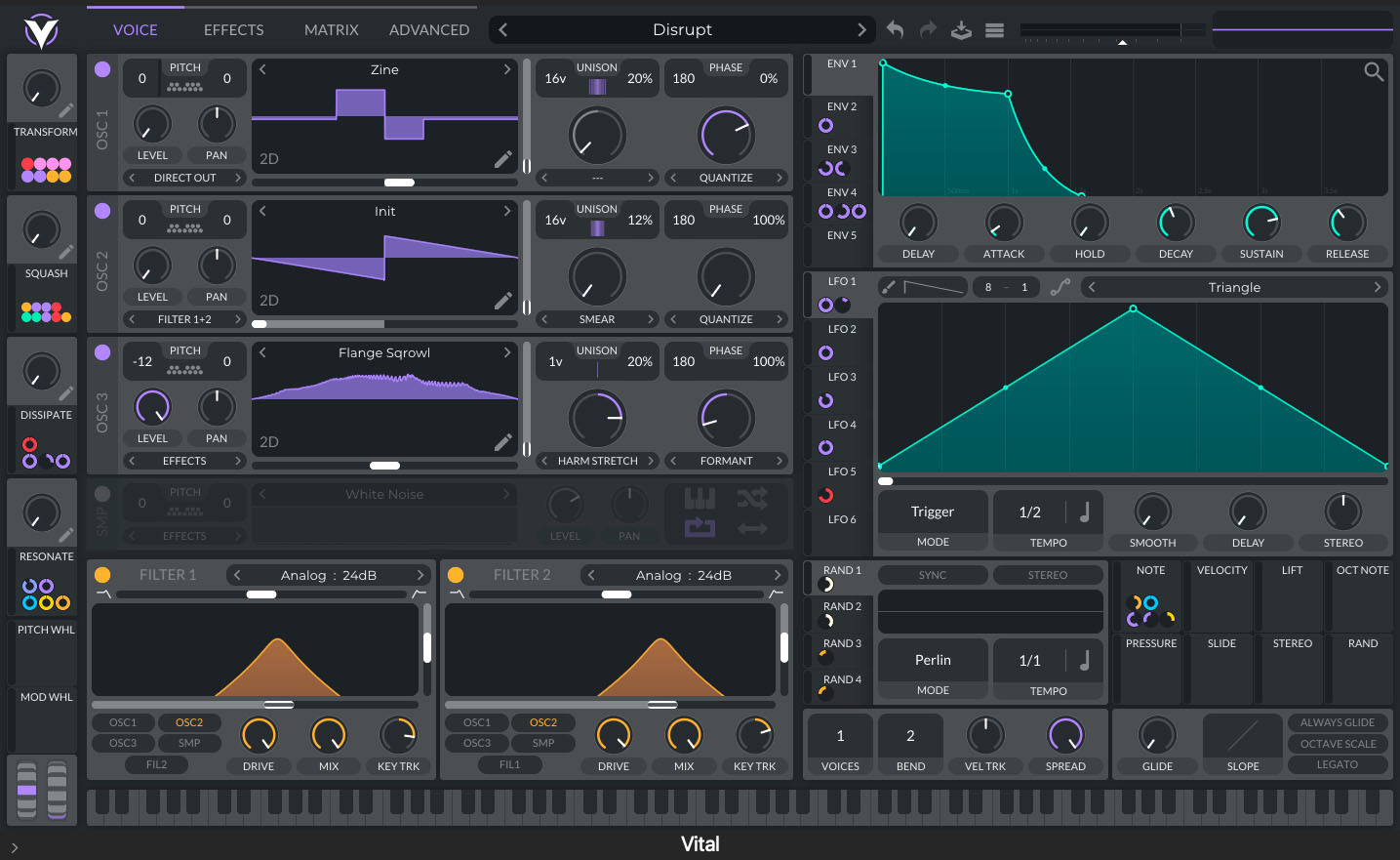Toggle oscillator 1 on/off
The image size is (1400, 860).
pos(102,69)
